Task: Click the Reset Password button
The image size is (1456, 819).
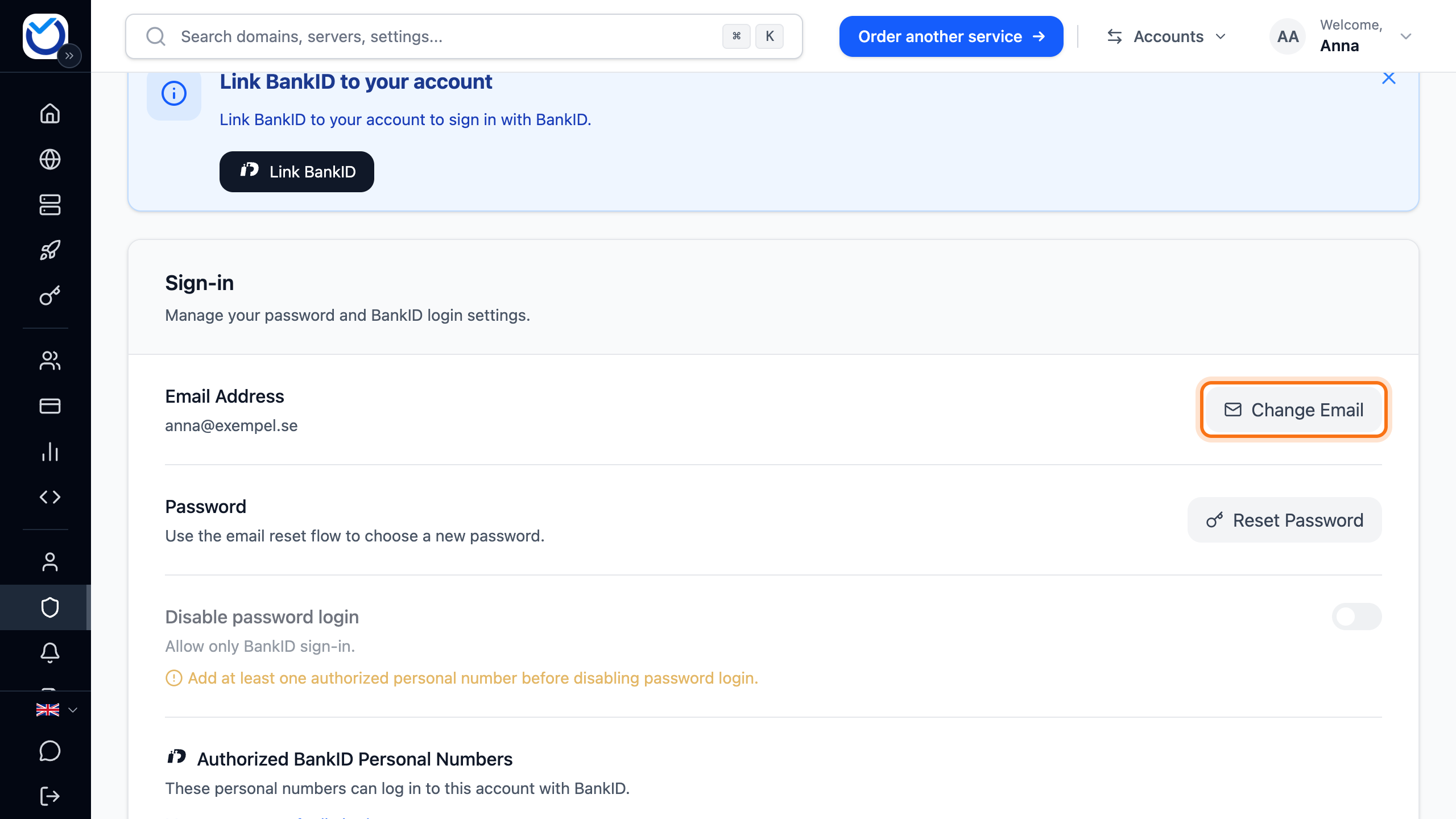Action: 1285,520
